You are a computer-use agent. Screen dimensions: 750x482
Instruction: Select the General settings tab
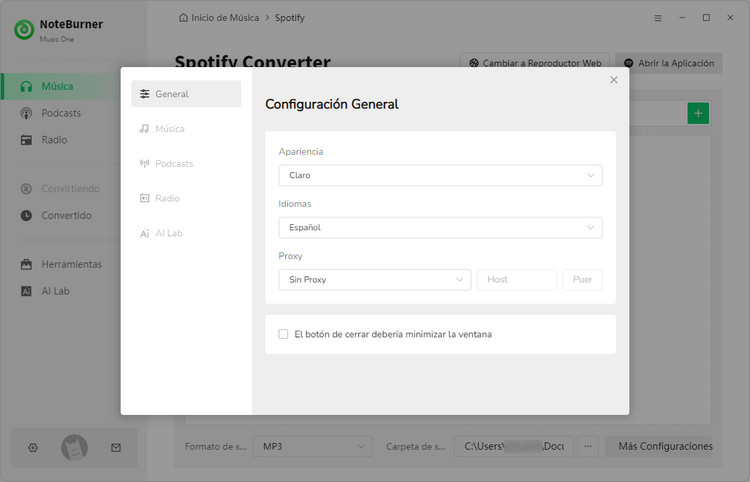point(186,94)
